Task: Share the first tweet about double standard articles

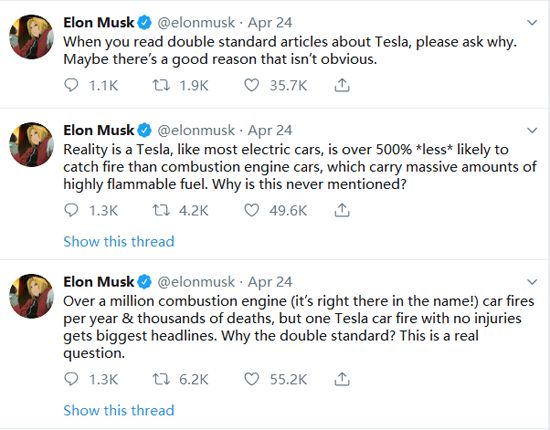Action: coord(342,85)
